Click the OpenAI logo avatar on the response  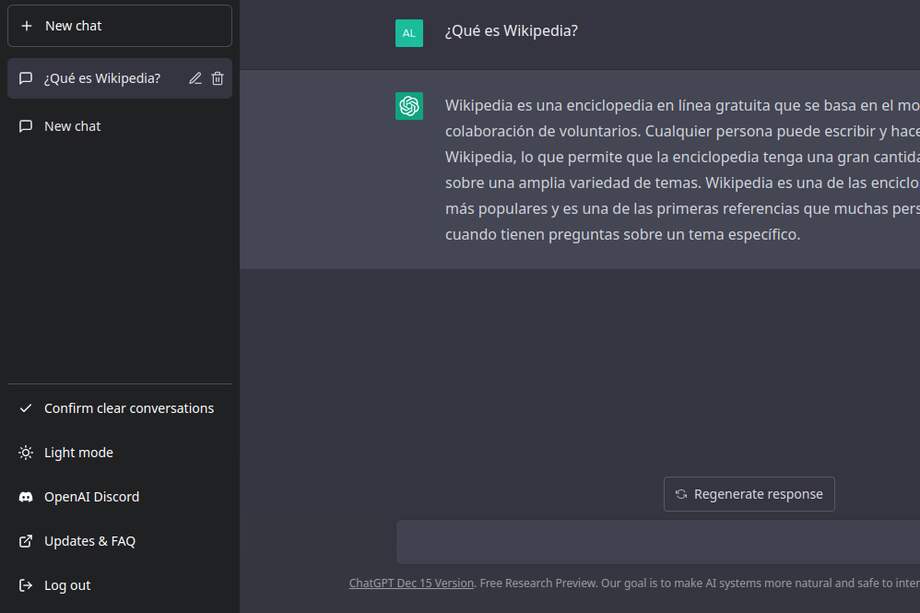click(x=409, y=105)
